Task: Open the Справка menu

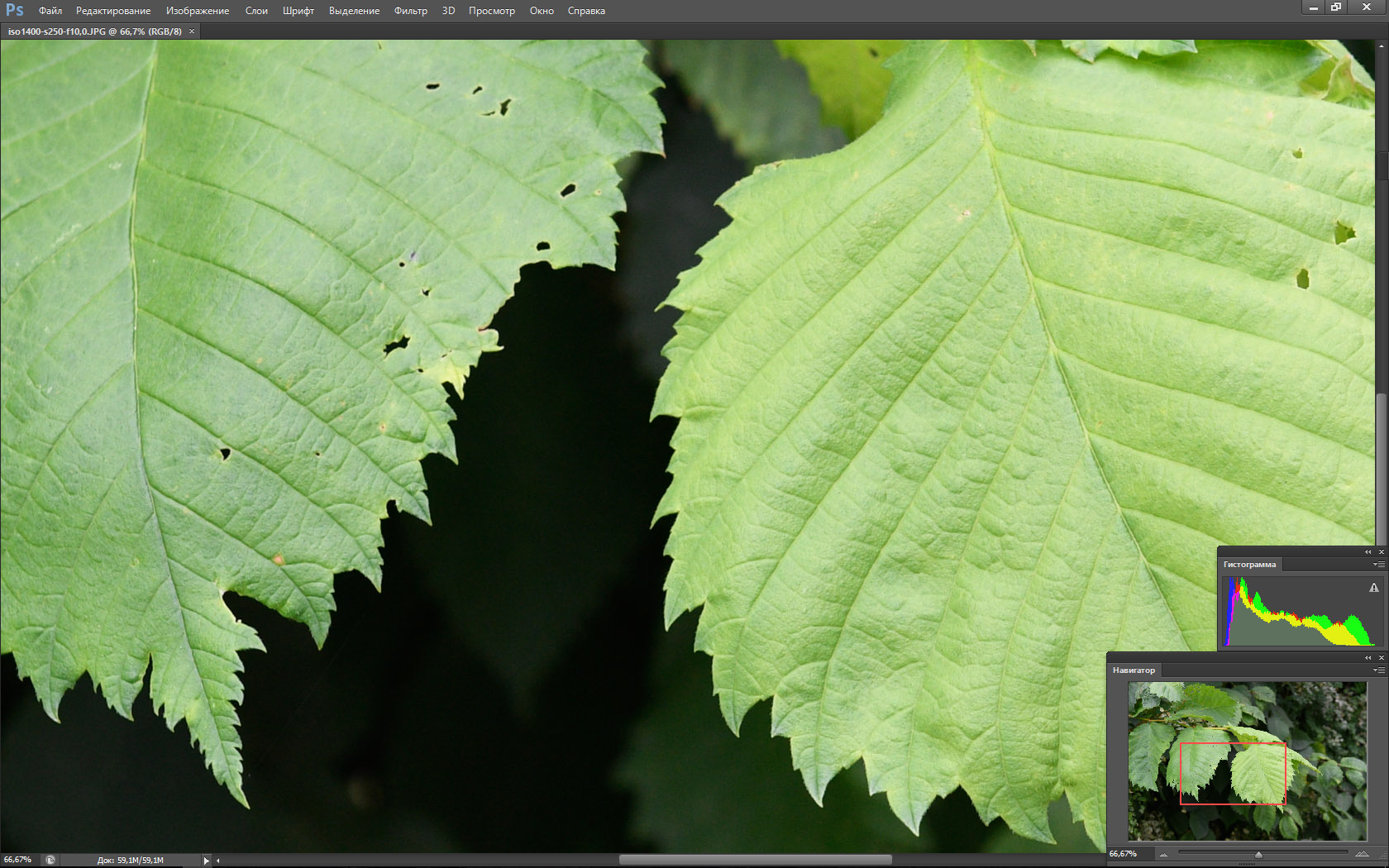Action: pos(586,11)
